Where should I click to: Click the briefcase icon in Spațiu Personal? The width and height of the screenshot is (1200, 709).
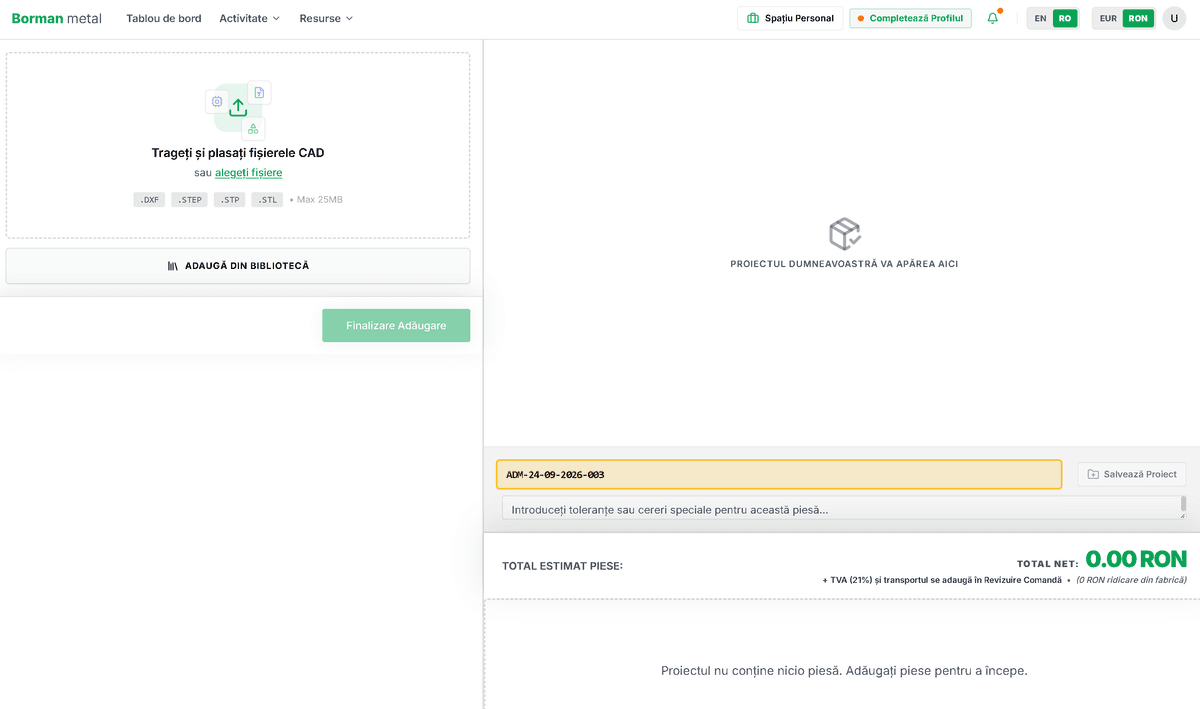[x=753, y=18]
